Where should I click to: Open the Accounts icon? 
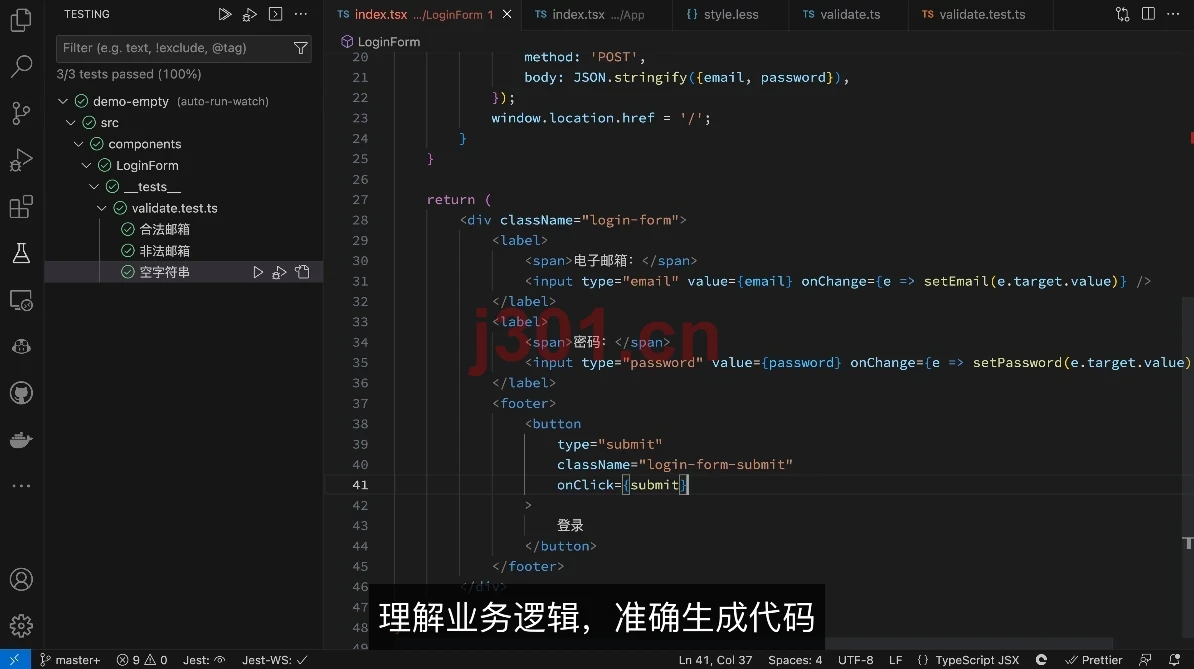tap(21, 579)
